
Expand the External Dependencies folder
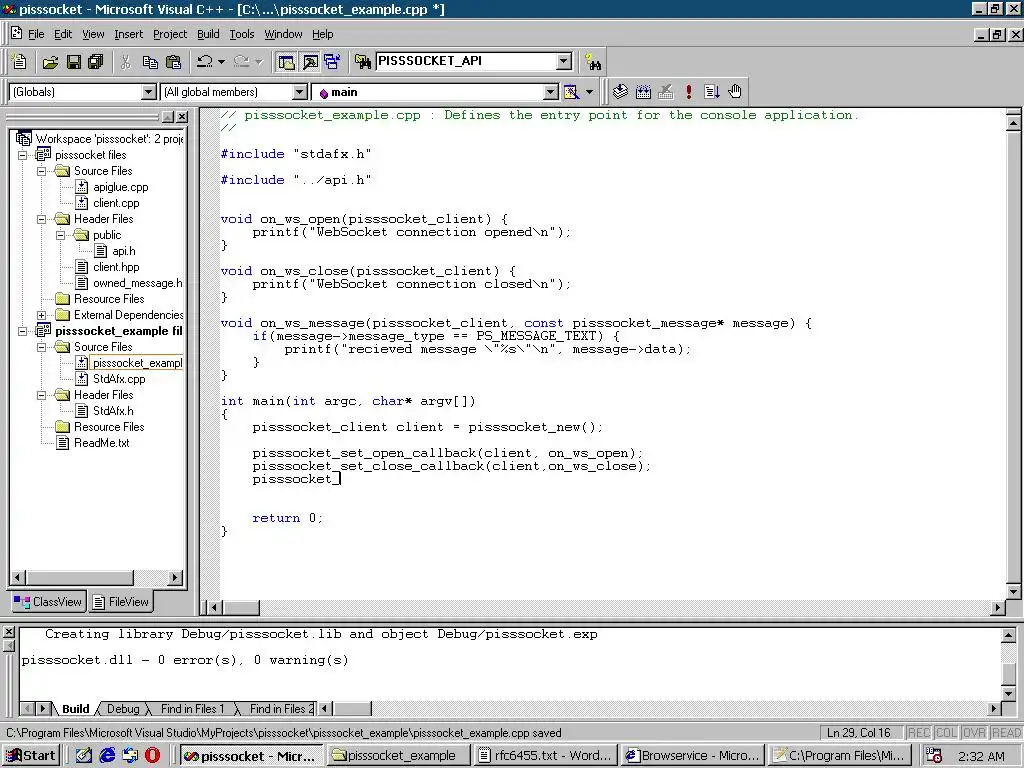click(x=41, y=315)
